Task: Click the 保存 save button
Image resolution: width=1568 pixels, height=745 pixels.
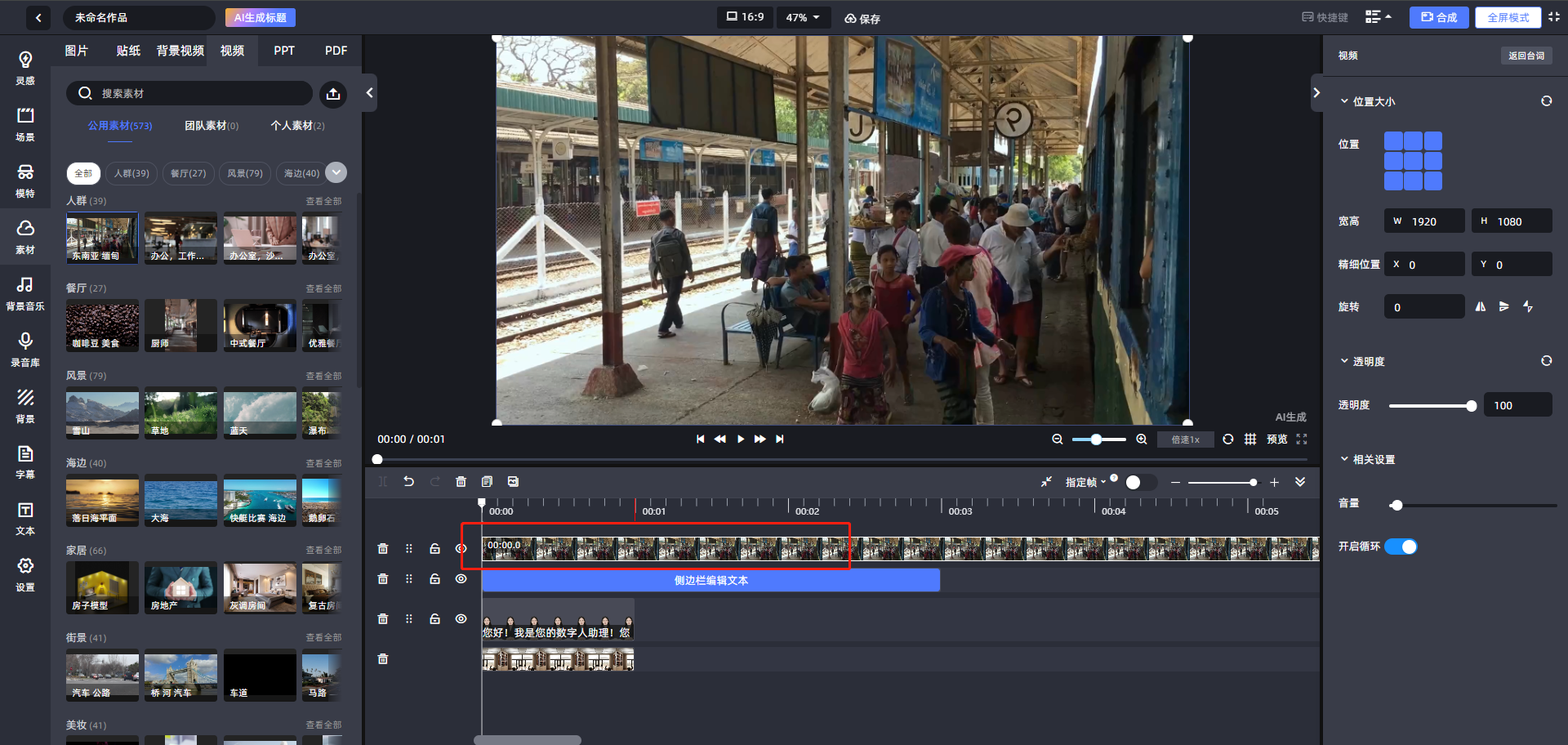Action: tap(862, 18)
